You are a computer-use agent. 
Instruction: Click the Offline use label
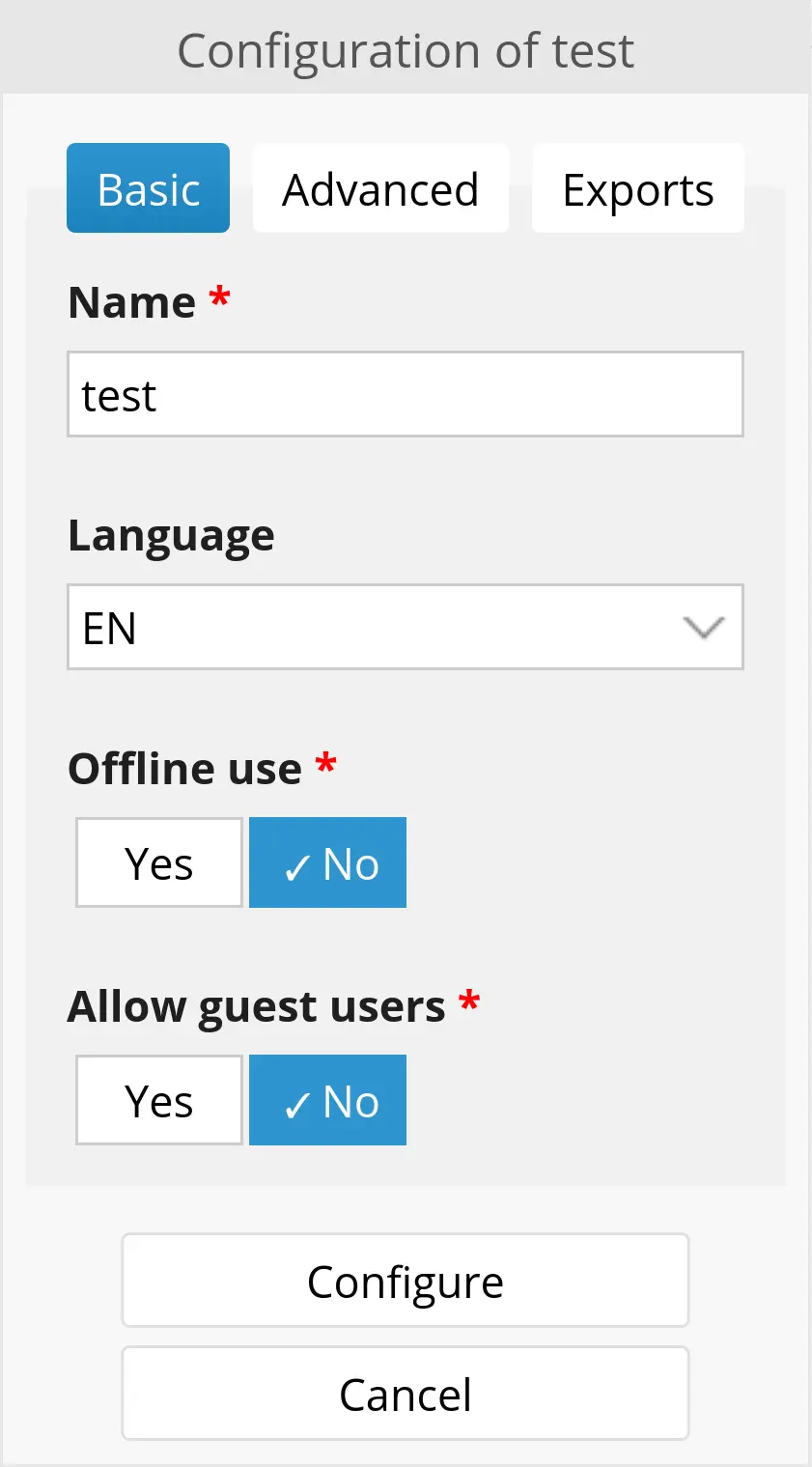tap(184, 769)
